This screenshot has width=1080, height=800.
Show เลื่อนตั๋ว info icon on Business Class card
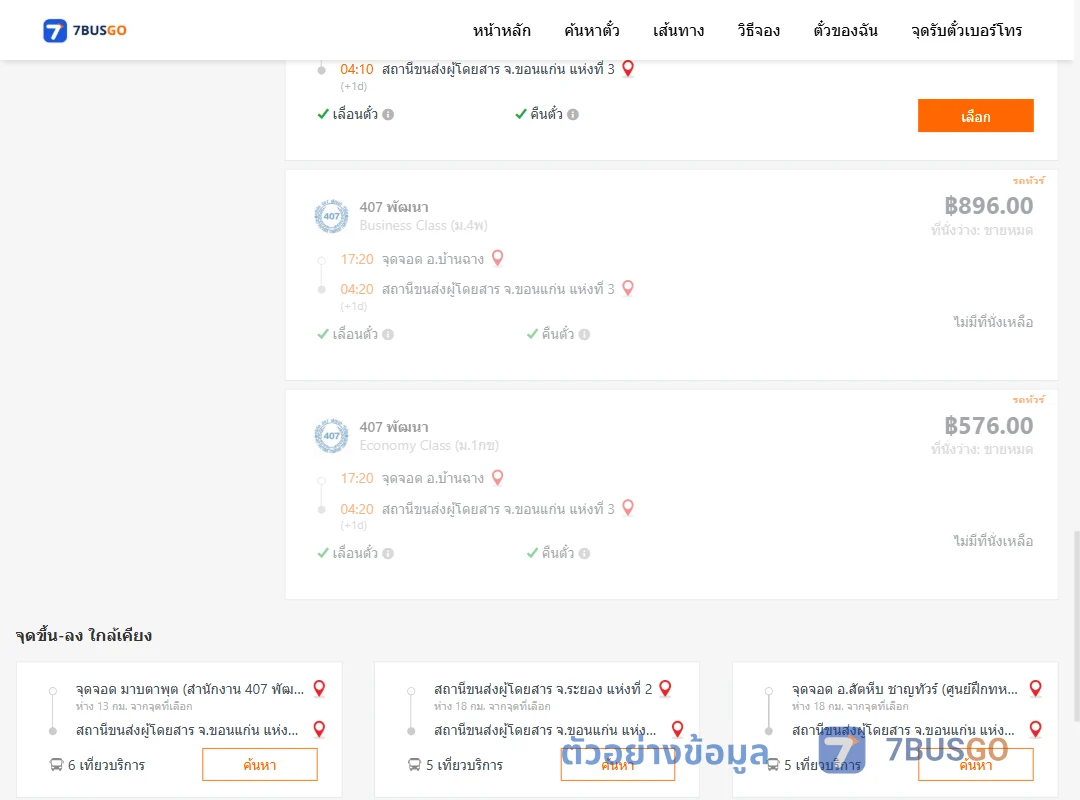point(388,334)
